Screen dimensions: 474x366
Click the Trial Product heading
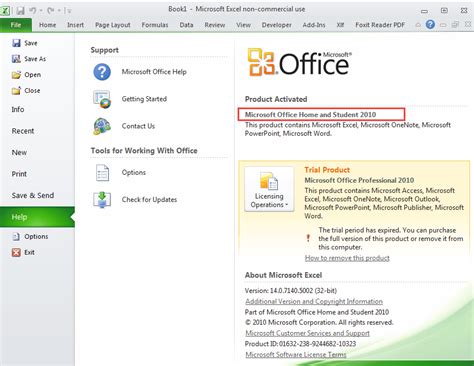[x=327, y=170]
